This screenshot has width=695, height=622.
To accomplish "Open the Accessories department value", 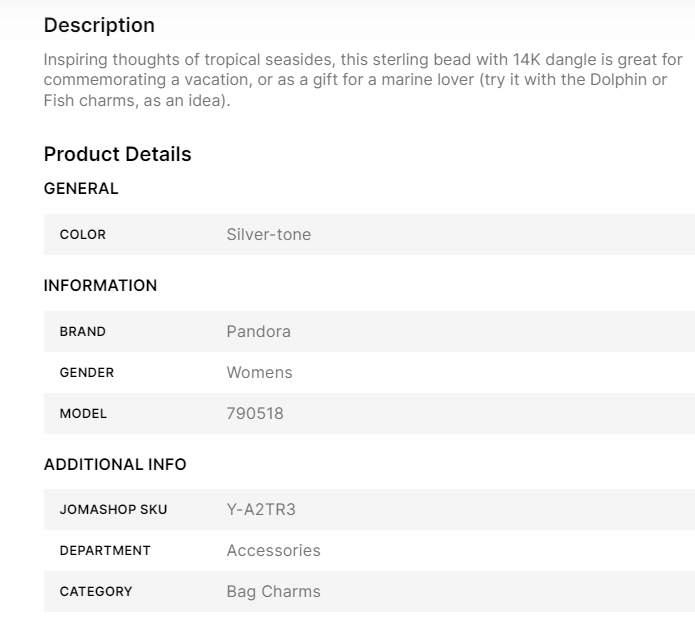I will pos(273,550).
